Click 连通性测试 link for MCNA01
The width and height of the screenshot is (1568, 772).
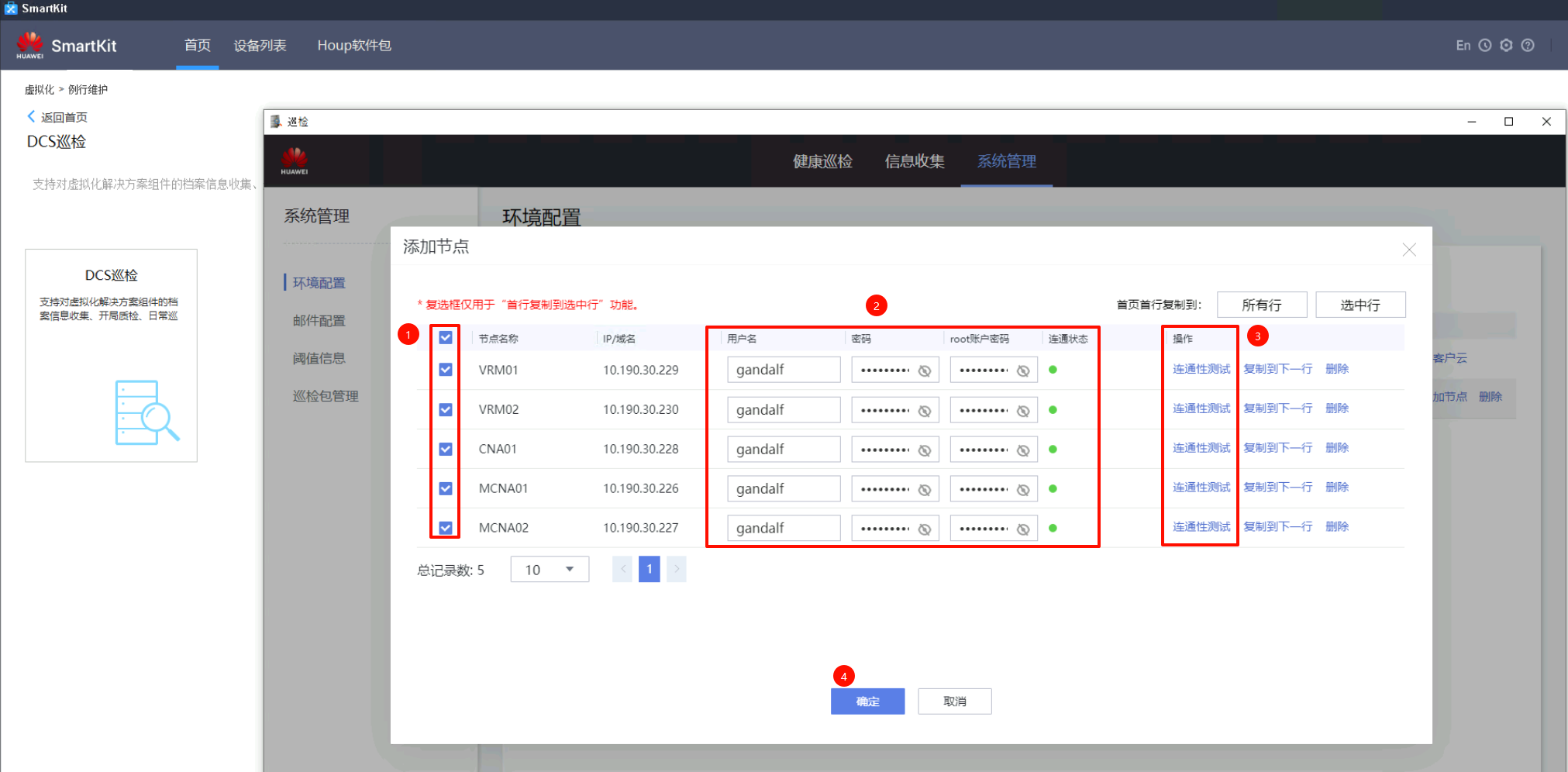(1201, 488)
